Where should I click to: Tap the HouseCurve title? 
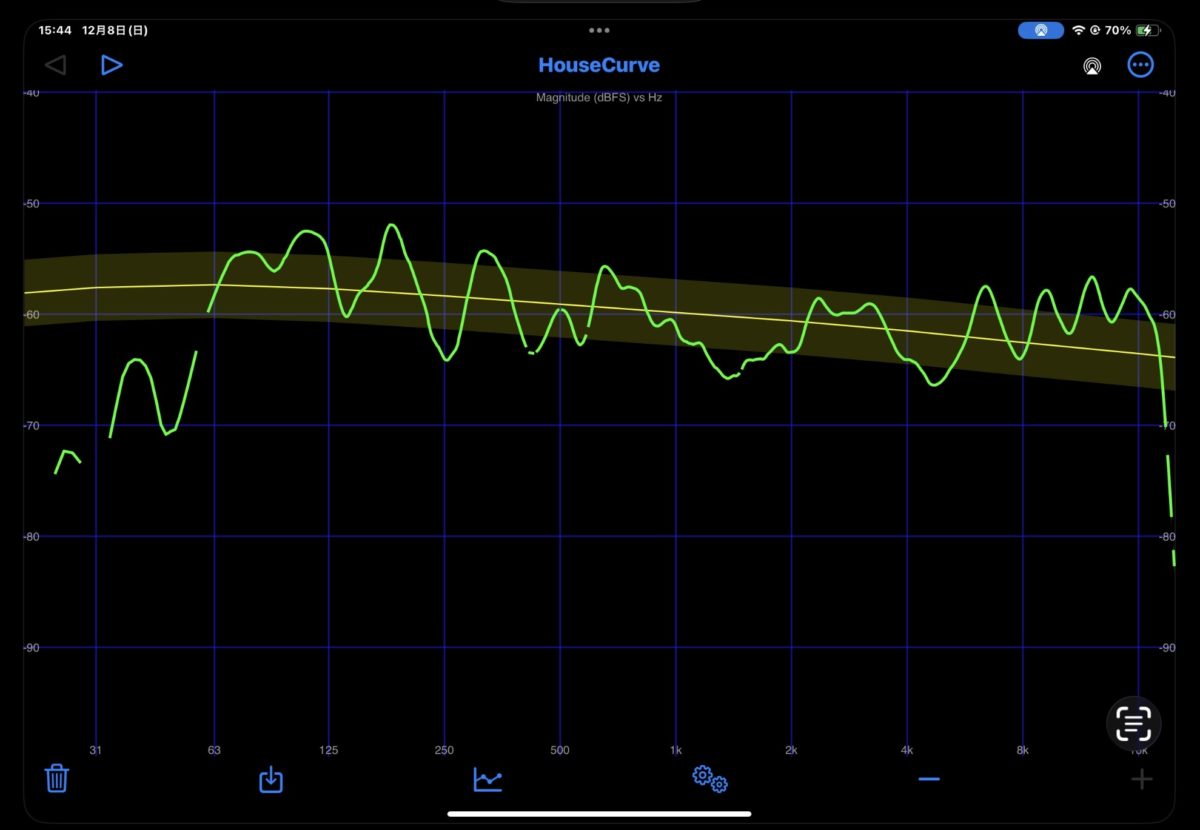click(x=599, y=65)
